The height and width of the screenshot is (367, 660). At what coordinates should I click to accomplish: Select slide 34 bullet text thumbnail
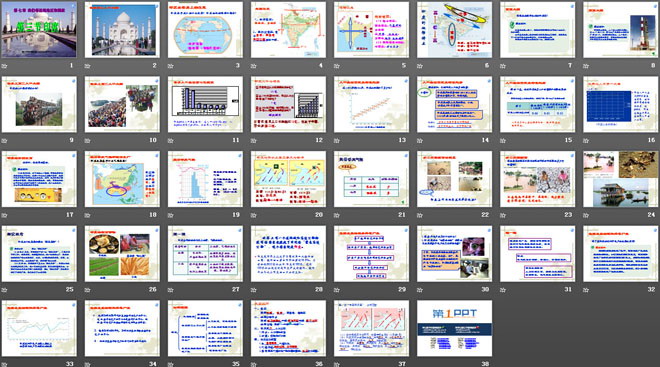point(122,328)
